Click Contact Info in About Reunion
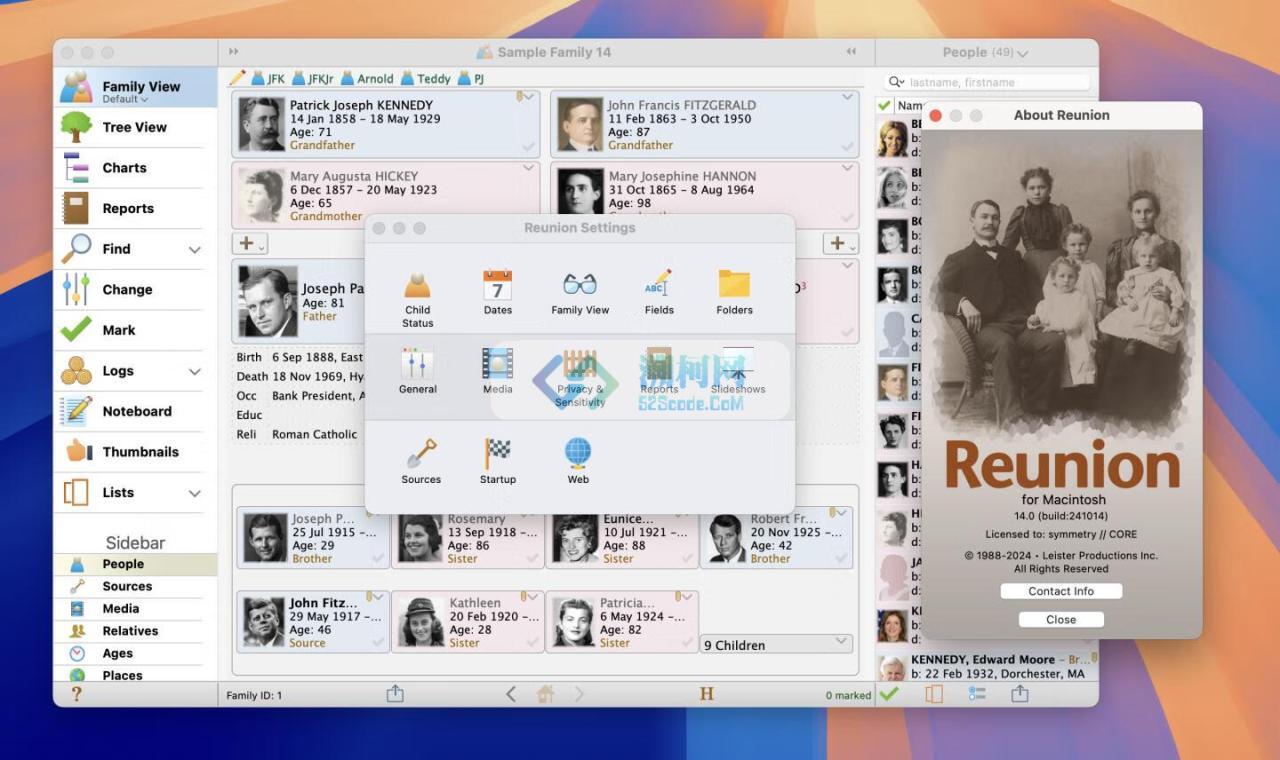This screenshot has width=1280, height=760. tap(1061, 591)
